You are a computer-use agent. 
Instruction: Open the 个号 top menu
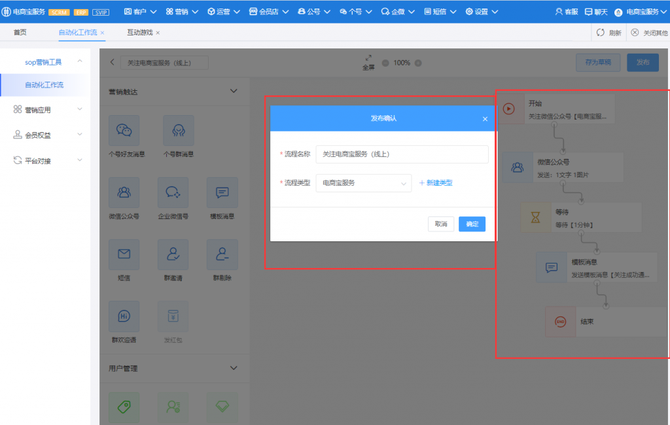(356, 12)
